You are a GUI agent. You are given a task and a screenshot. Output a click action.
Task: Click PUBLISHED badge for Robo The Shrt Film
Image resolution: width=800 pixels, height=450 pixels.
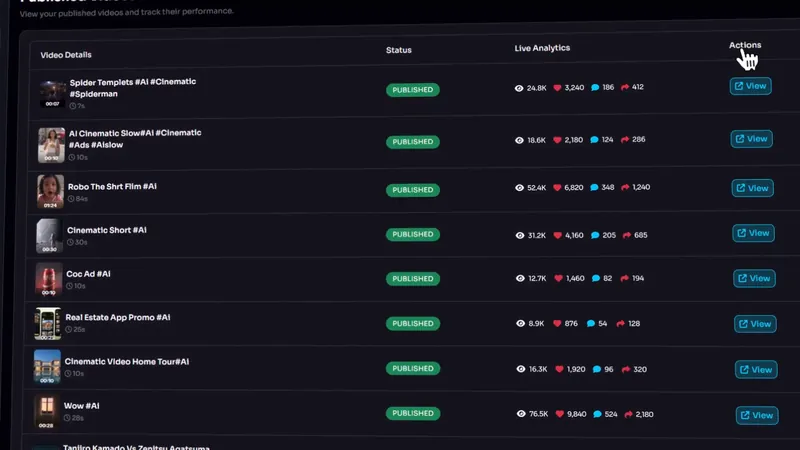tap(413, 190)
